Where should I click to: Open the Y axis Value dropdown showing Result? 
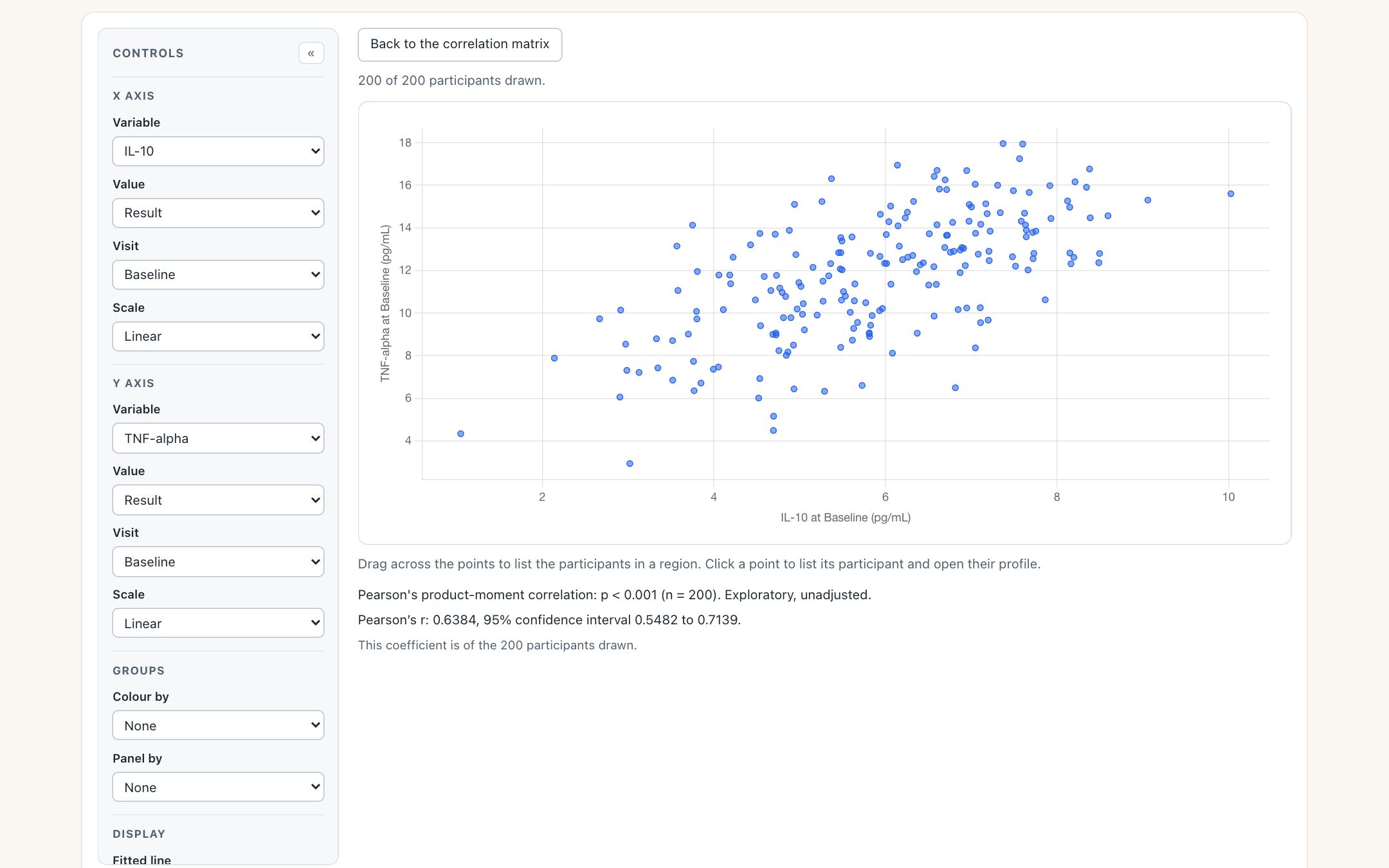click(218, 500)
